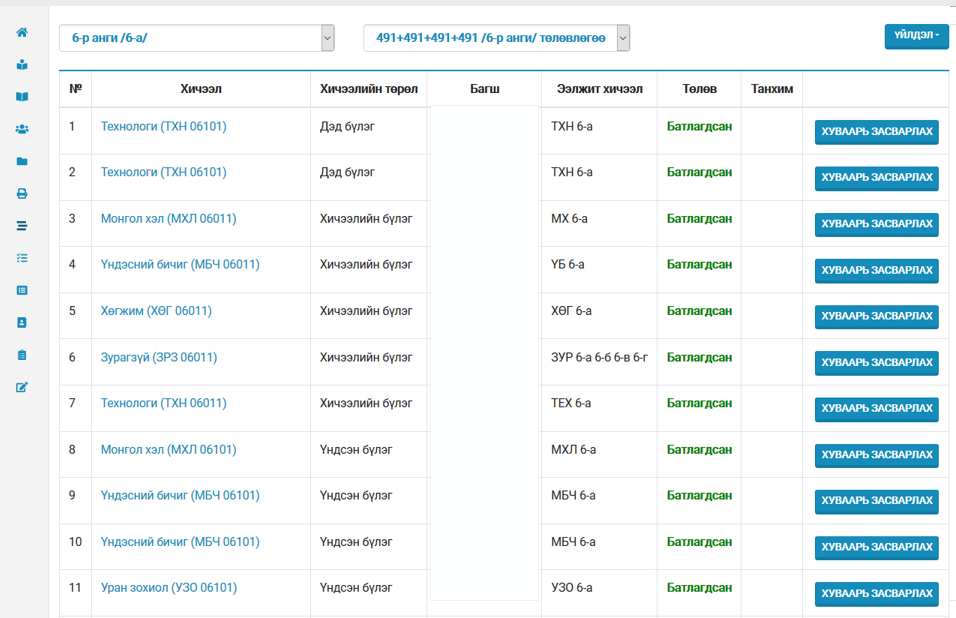Open the edit pencil icon in the sidebar

click(22, 387)
